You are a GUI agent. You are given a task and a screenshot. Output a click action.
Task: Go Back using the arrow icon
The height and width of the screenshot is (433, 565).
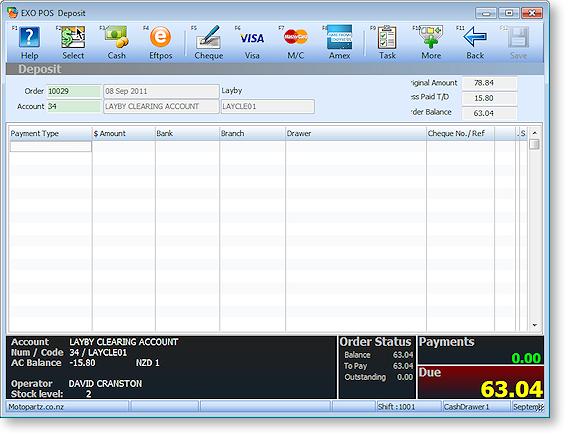tap(475, 37)
